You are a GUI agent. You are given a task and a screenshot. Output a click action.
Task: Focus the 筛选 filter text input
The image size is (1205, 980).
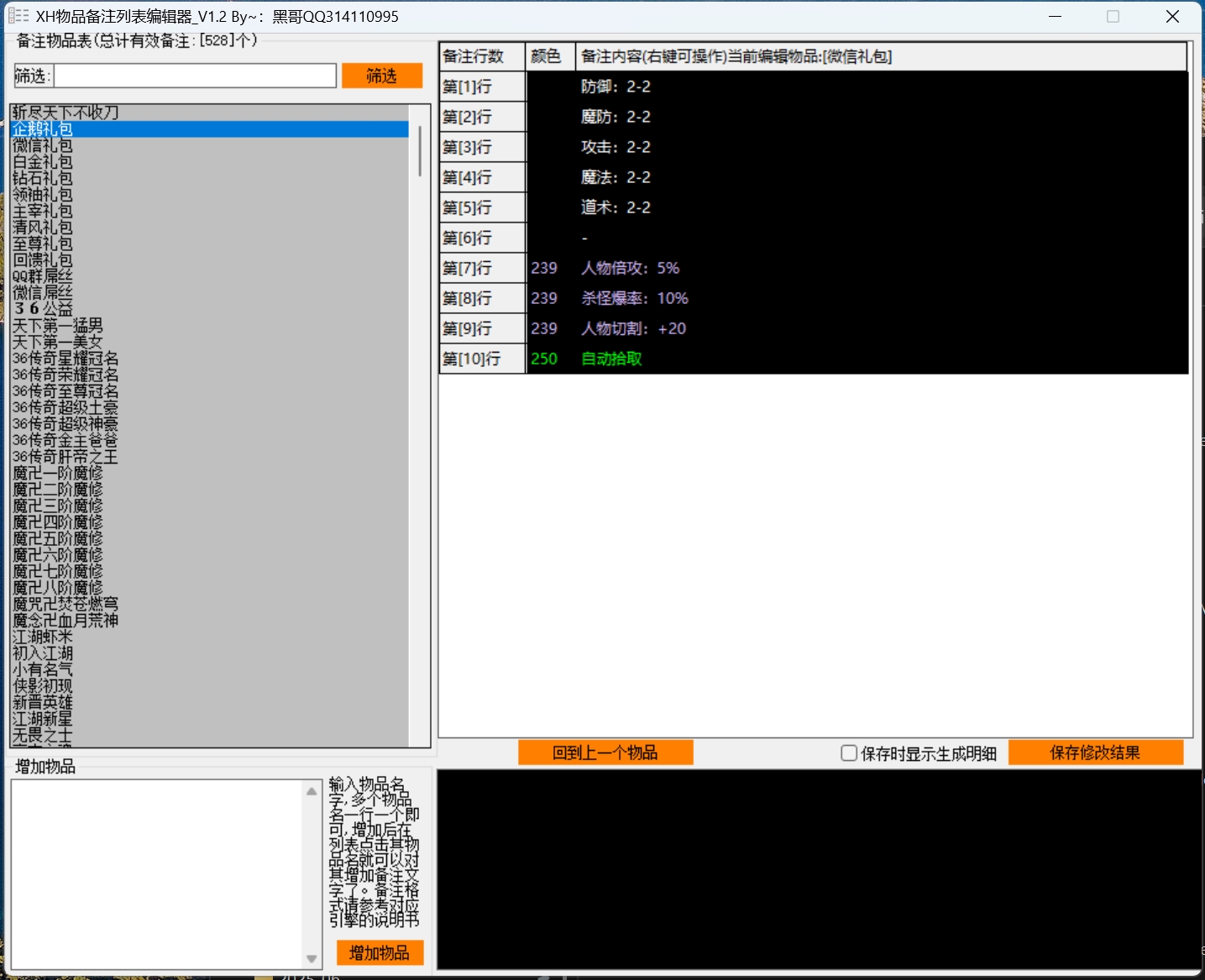tap(196, 76)
